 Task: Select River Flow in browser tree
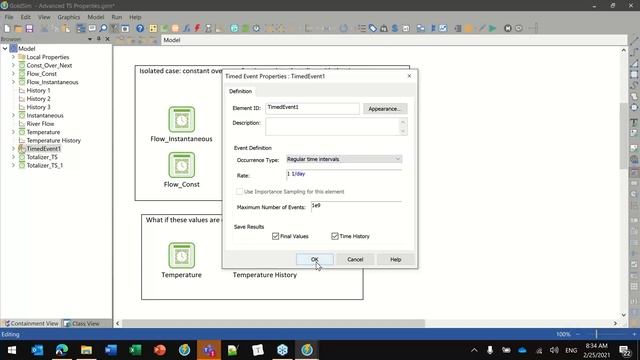click(40, 124)
